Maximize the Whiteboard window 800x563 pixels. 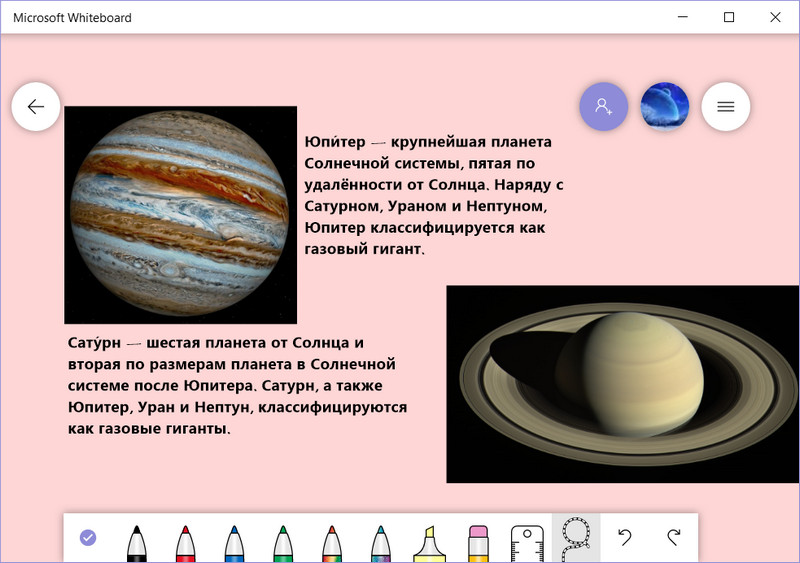pyautogui.click(x=729, y=17)
